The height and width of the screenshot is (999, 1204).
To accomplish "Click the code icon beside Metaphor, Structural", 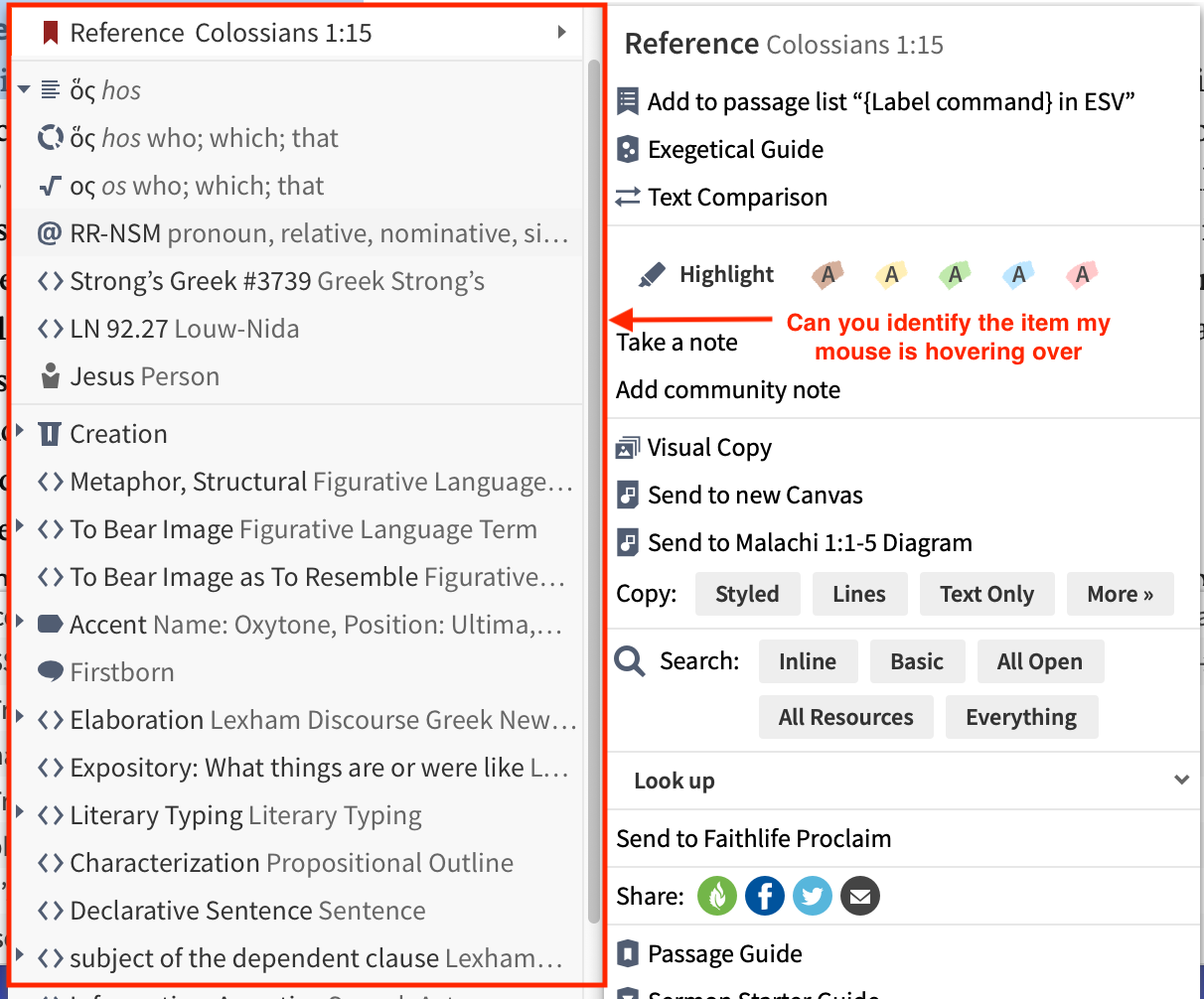I will click(x=50, y=482).
